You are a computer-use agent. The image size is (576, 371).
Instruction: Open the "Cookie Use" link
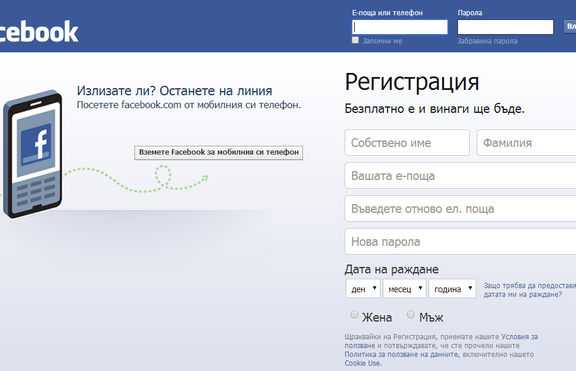click(x=362, y=363)
